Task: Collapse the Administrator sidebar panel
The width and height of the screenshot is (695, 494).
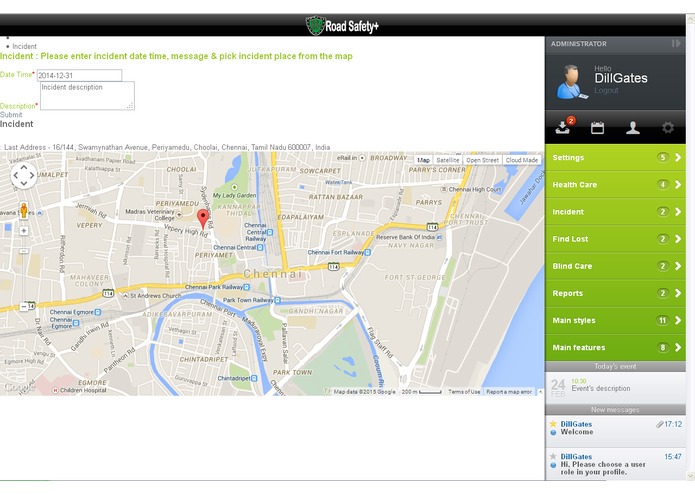Action: pos(675,43)
